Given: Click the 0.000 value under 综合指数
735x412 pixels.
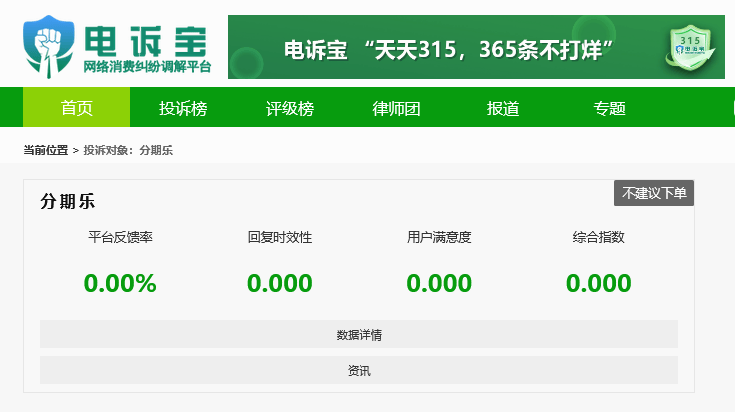Looking at the screenshot, I should (599, 283).
